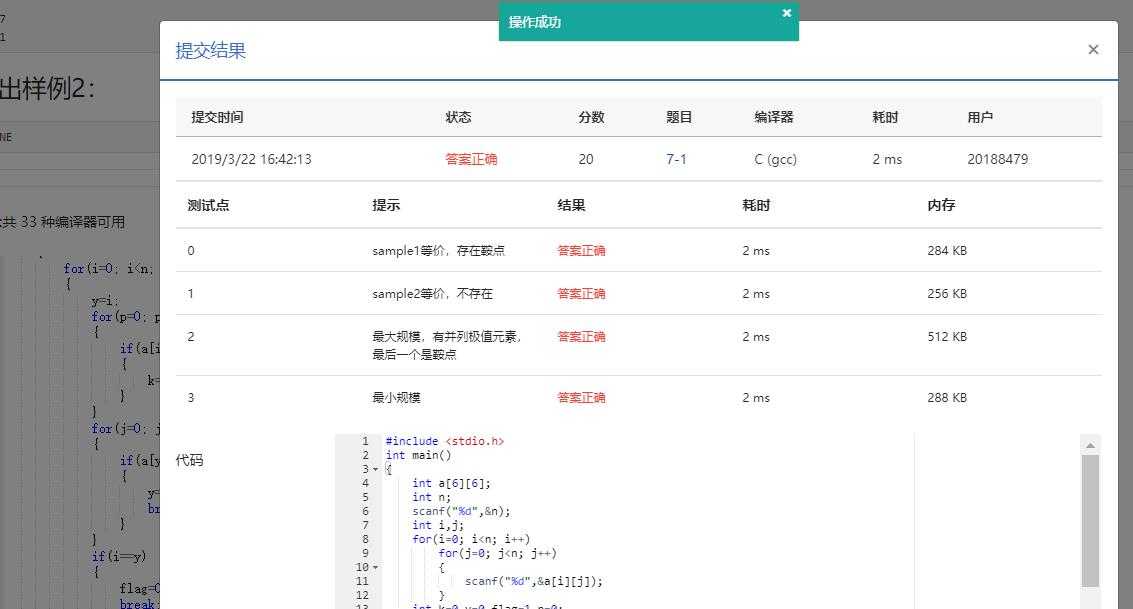Click the 提示 column header
1133x609 pixels.
coord(386,205)
